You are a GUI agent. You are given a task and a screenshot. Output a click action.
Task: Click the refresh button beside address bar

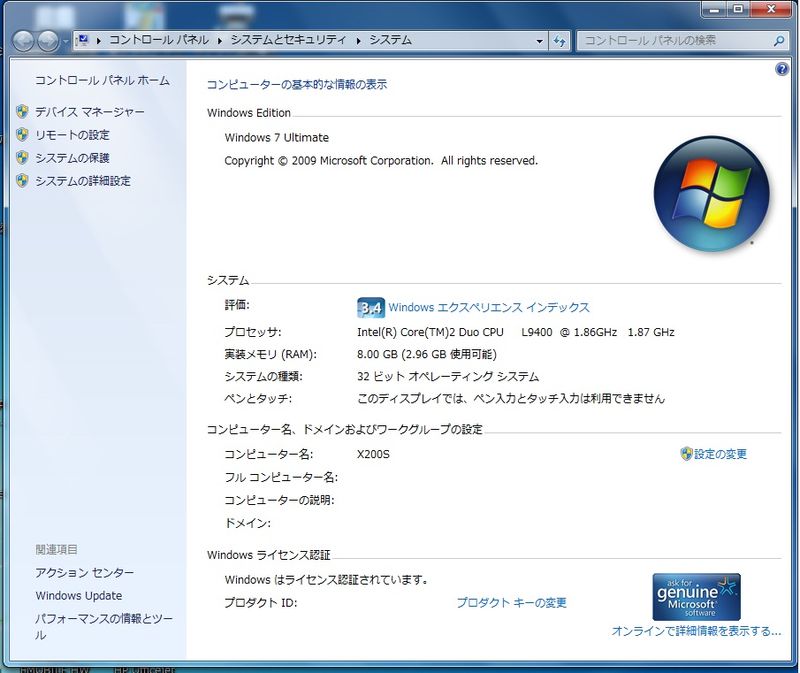559,41
